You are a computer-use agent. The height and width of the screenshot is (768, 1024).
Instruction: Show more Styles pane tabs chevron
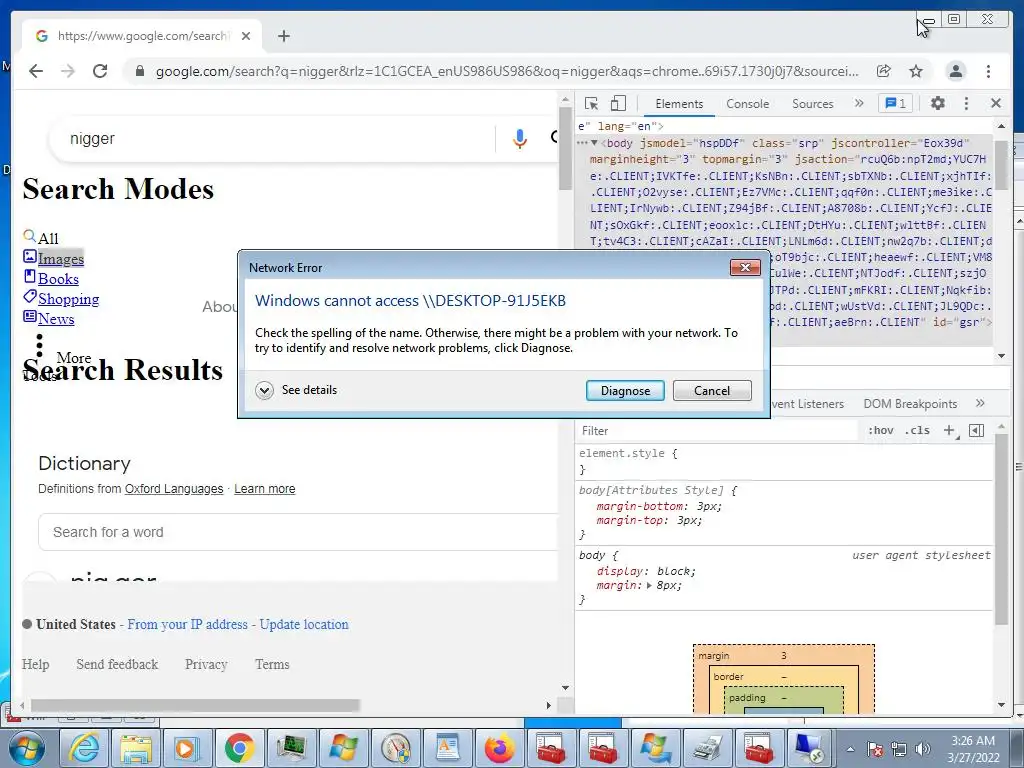pyautogui.click(x=980, y=404)
